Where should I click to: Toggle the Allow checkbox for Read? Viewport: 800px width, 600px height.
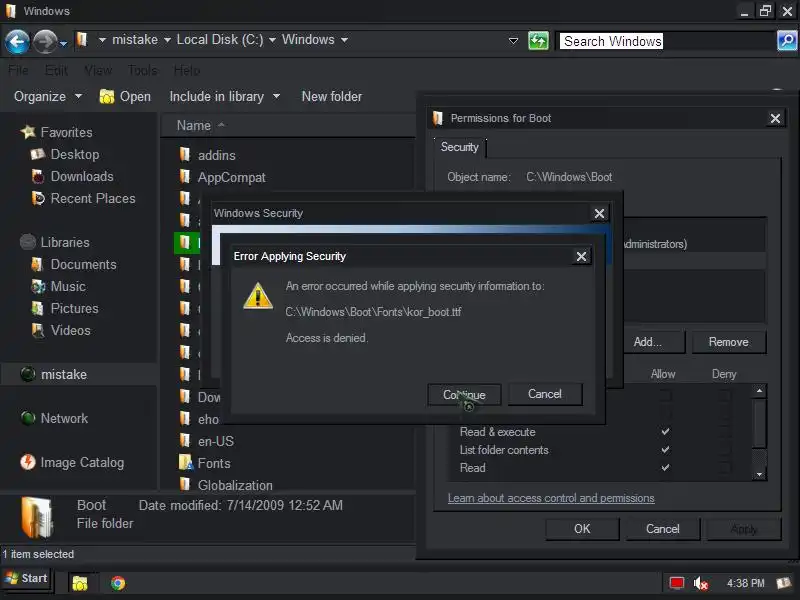click(x=665, y=467)
